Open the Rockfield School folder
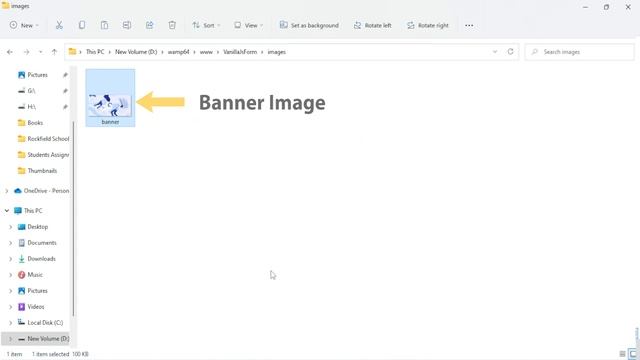The width and height of the screenshot is (640, 360). [x=48, y=139]
